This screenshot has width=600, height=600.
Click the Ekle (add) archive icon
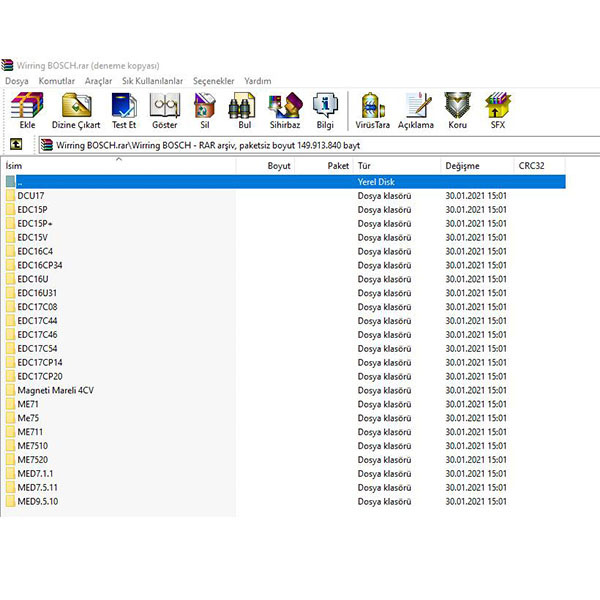click(x=27, y=110)
